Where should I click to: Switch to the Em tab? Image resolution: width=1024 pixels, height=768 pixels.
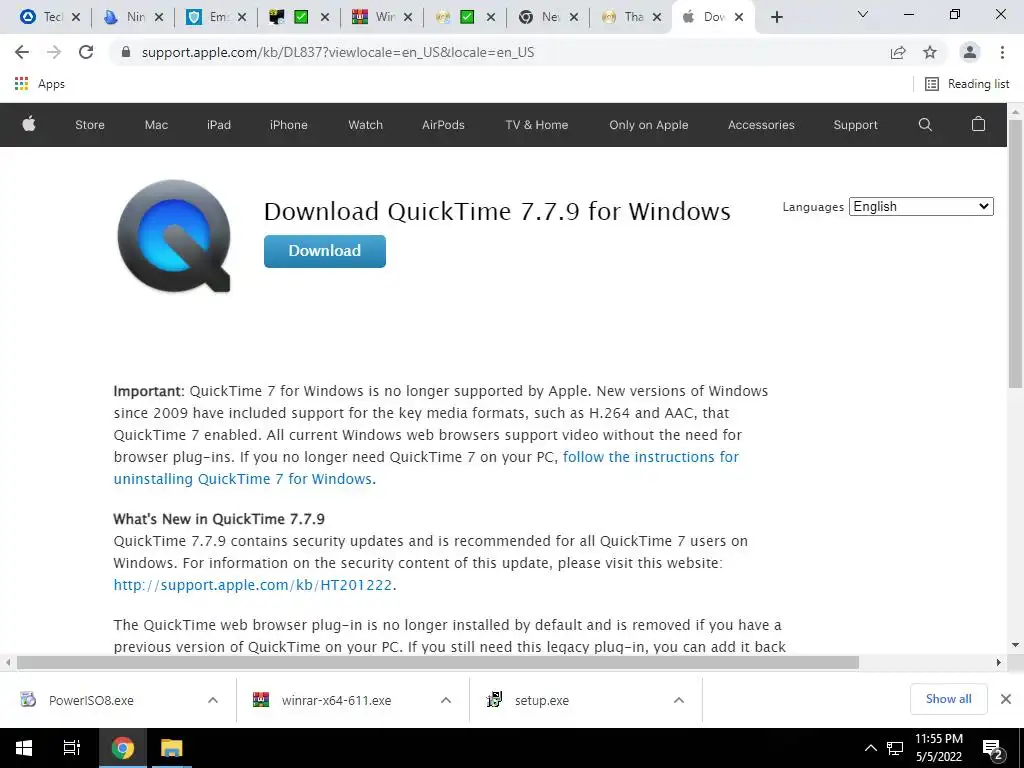point(217,17)
